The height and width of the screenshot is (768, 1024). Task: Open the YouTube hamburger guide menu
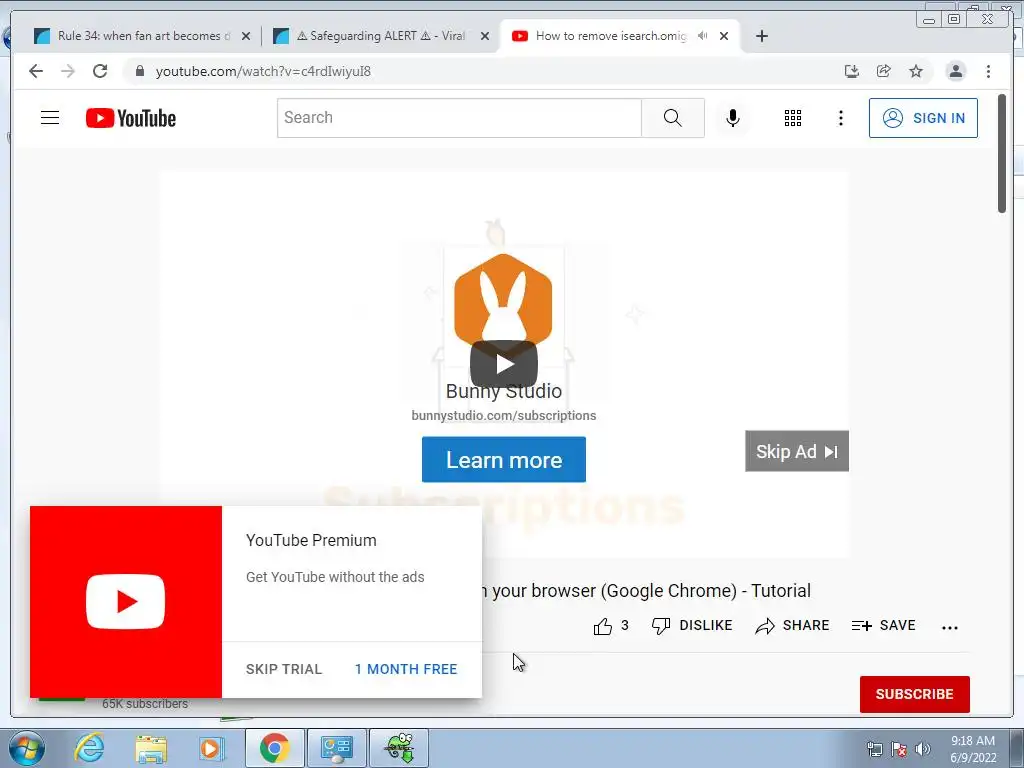[50, 118]
